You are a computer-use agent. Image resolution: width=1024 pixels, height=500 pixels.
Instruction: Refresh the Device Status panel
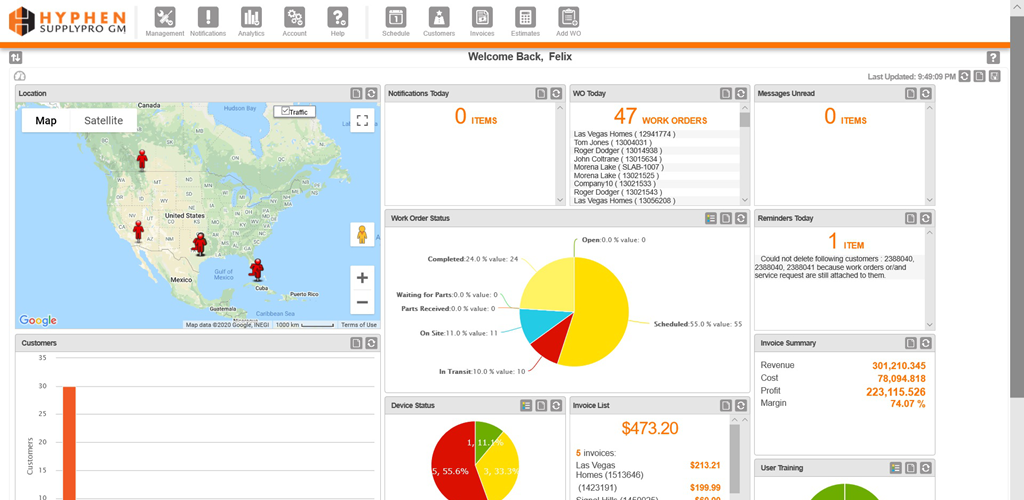556,405
